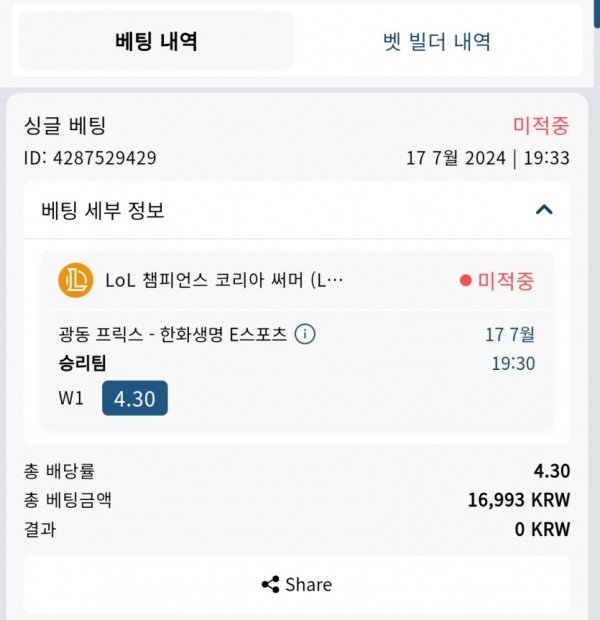Screen dimensions: 600x620
Task: Tap the info icon beside 한화생명 E스포츠
Action: (306, 334)
